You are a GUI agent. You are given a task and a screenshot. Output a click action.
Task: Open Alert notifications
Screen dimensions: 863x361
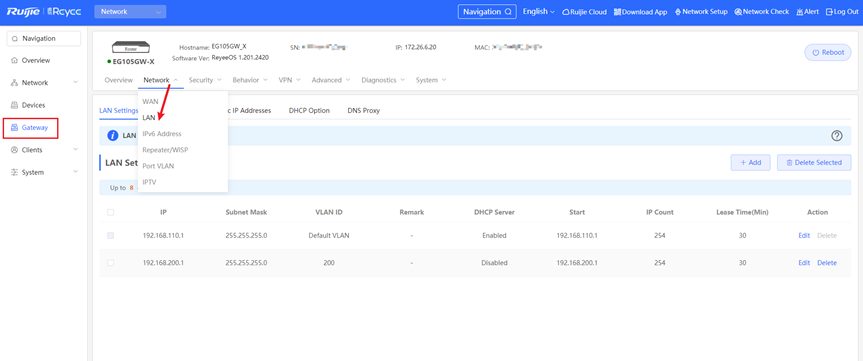(807, 12)
